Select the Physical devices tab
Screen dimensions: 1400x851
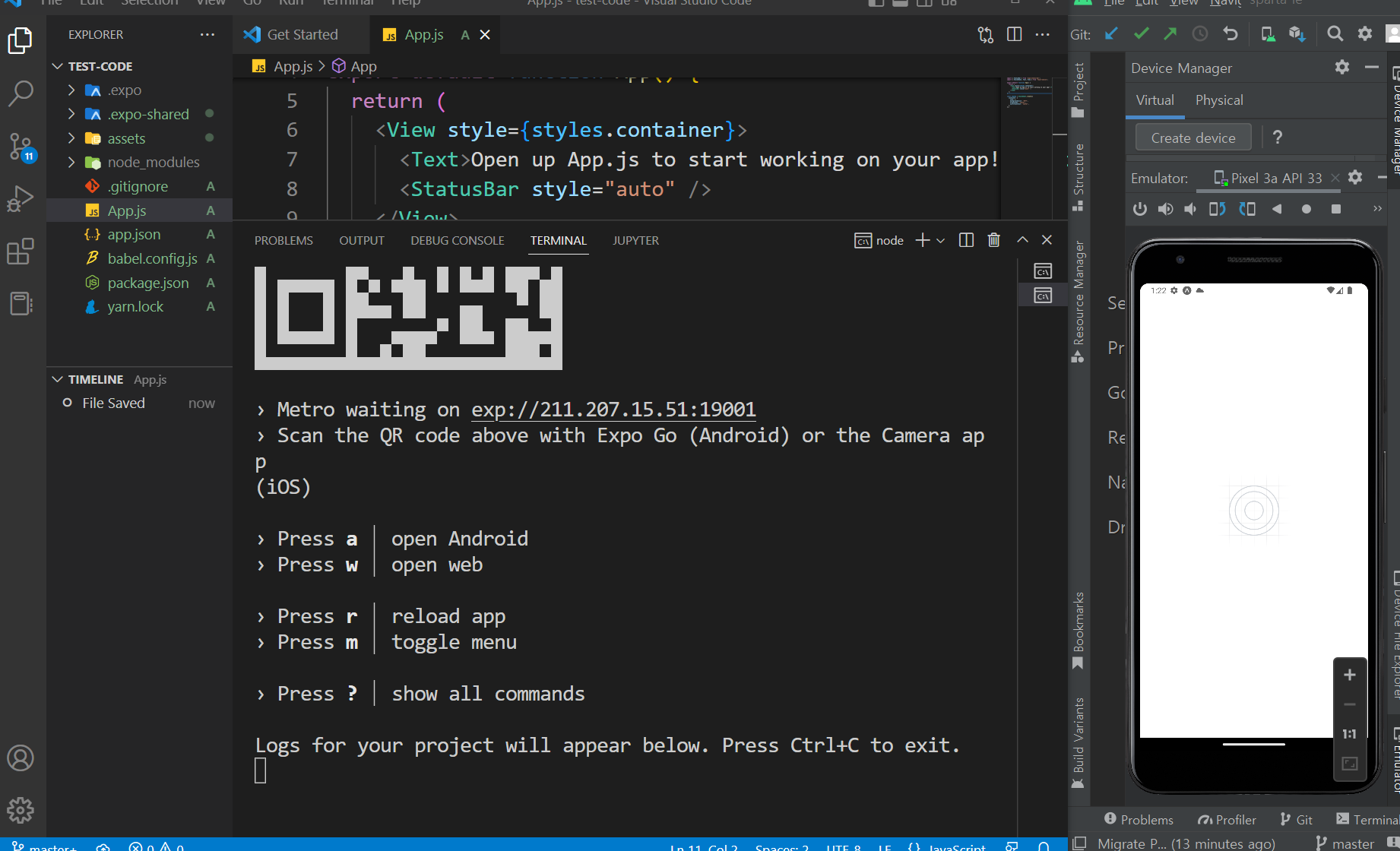(x=1219, y=100)
